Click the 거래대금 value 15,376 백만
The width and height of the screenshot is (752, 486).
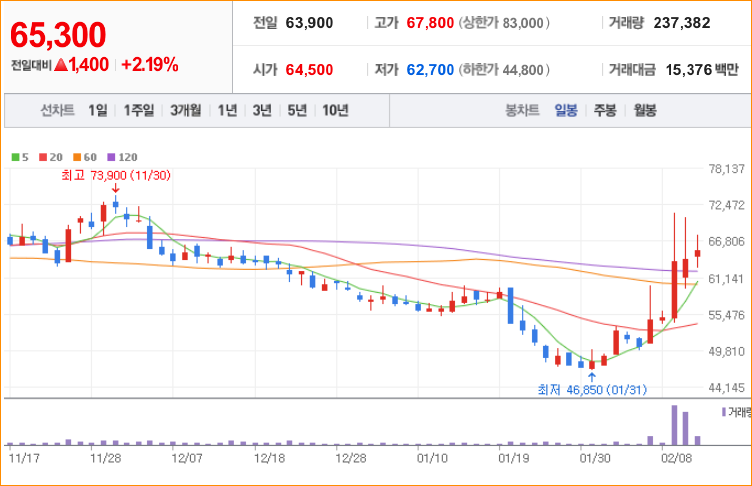pyautogui.click(x=702, y=70)
